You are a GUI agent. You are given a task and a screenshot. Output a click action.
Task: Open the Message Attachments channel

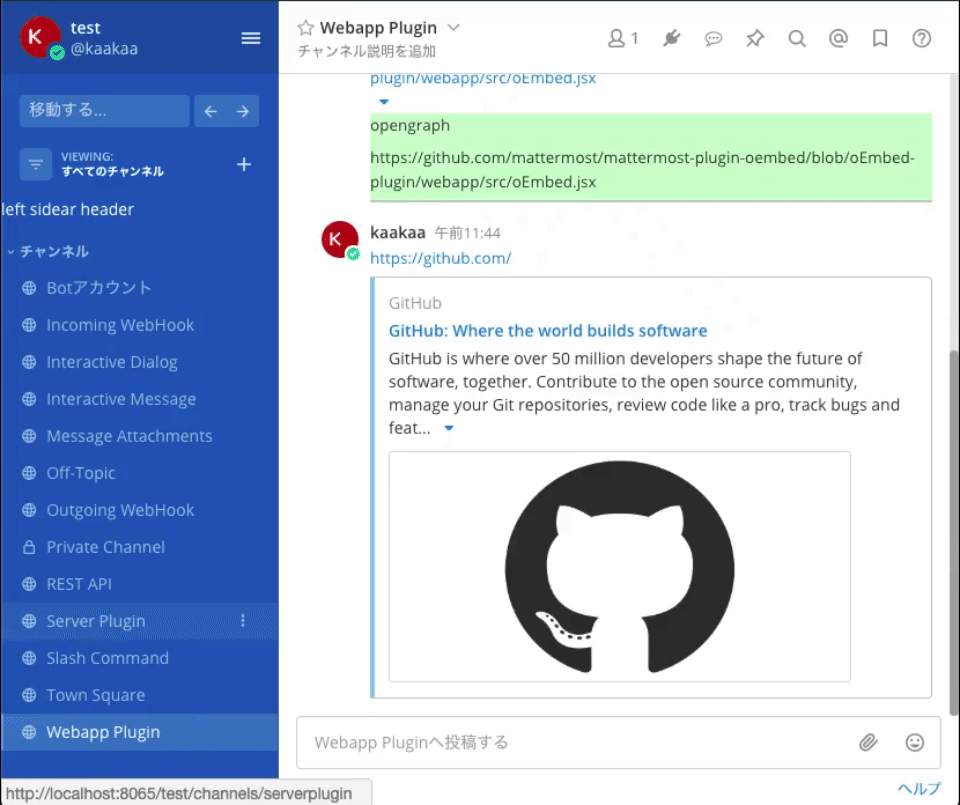pos(140,436)
